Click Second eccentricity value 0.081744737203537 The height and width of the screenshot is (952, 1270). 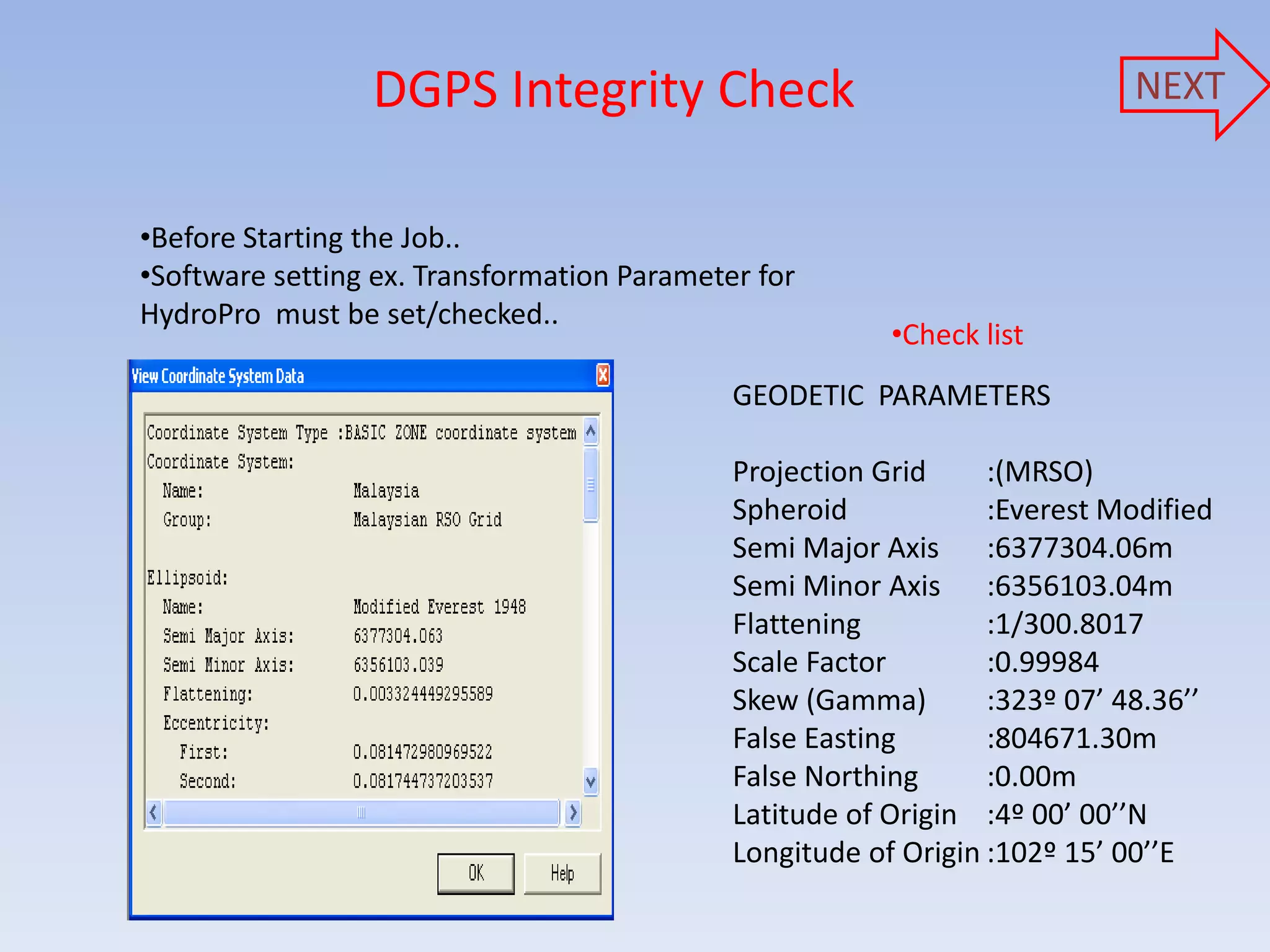(x=423, y=781)
